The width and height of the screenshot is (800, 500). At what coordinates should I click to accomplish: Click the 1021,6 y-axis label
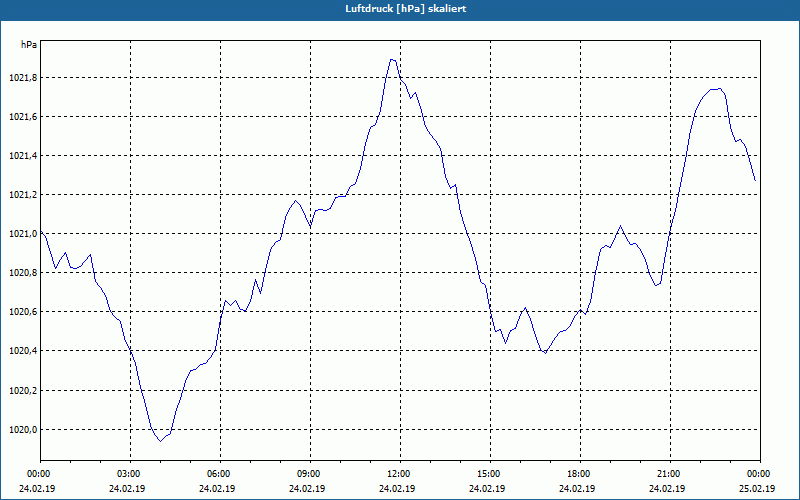23,117
